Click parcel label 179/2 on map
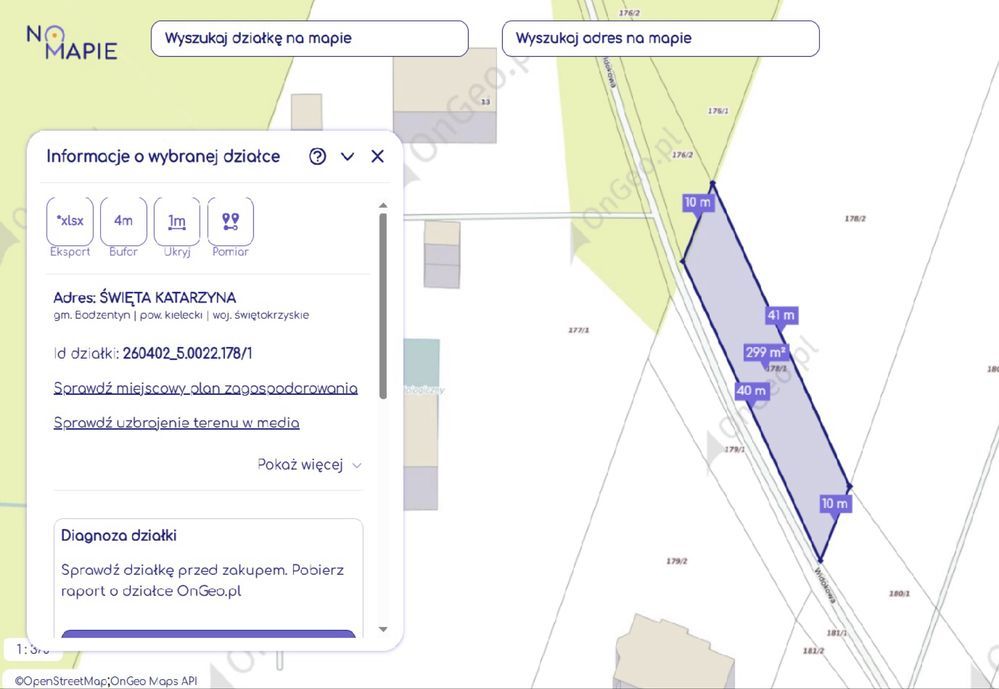Image resolution: width=999 pixels, height=689 pixels. [x=677, y=561]
